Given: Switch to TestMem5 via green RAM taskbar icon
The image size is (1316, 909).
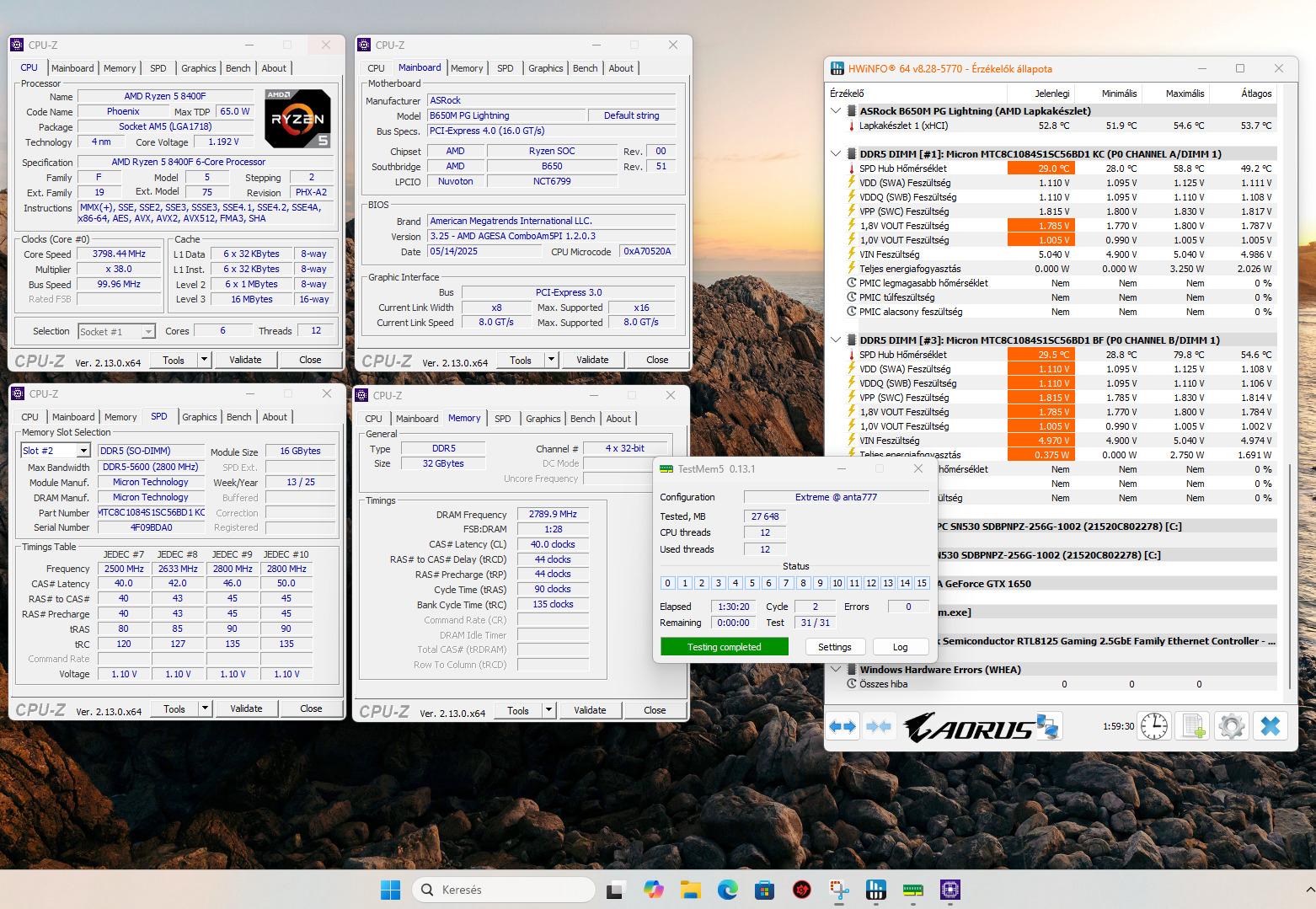Looking at the screenshot, I should click(913, 890).
